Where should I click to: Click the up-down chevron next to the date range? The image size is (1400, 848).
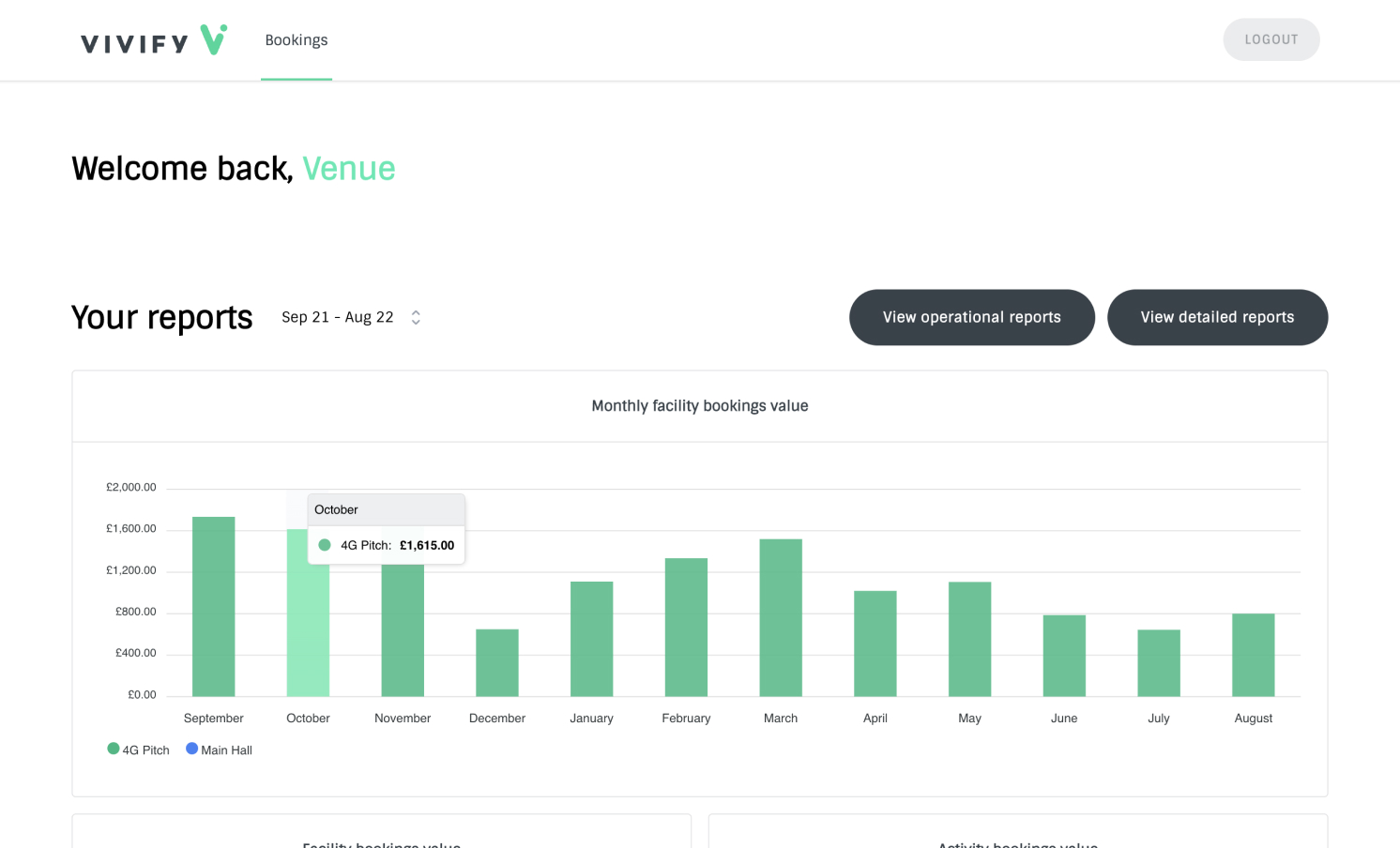[x=415, y=317]
